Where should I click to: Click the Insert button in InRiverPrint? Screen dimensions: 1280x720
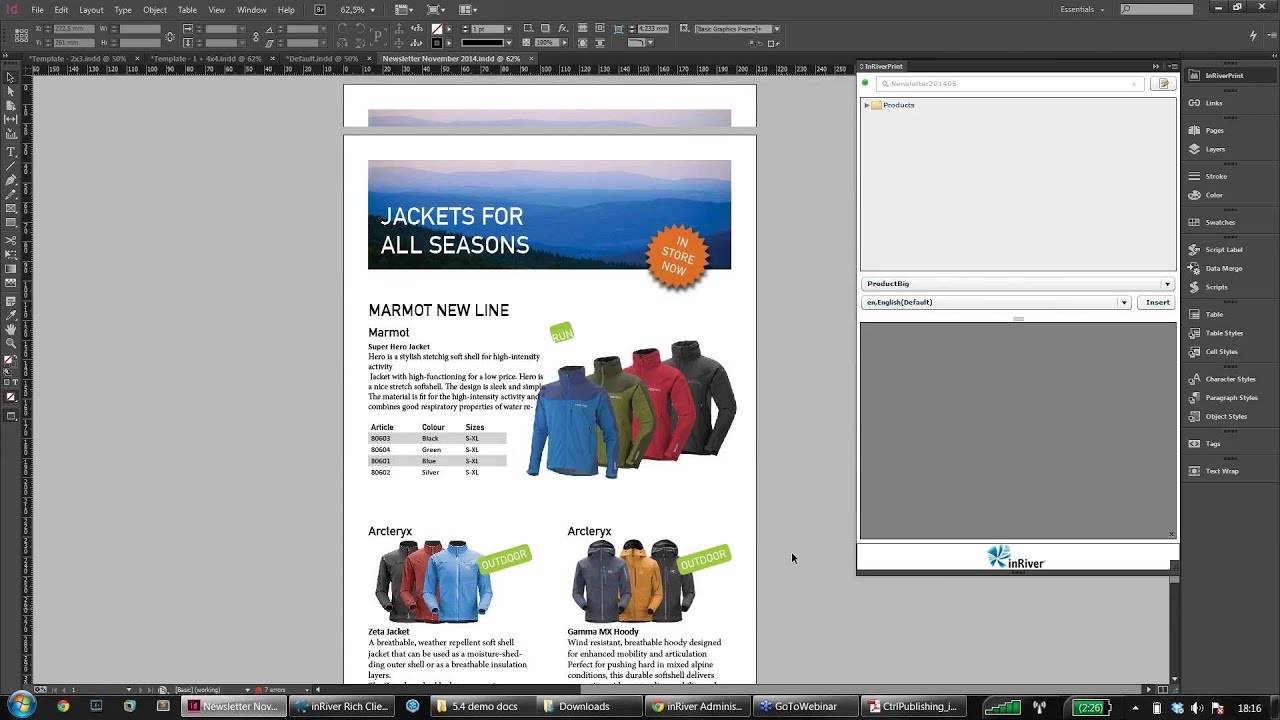pos(1157,302)
